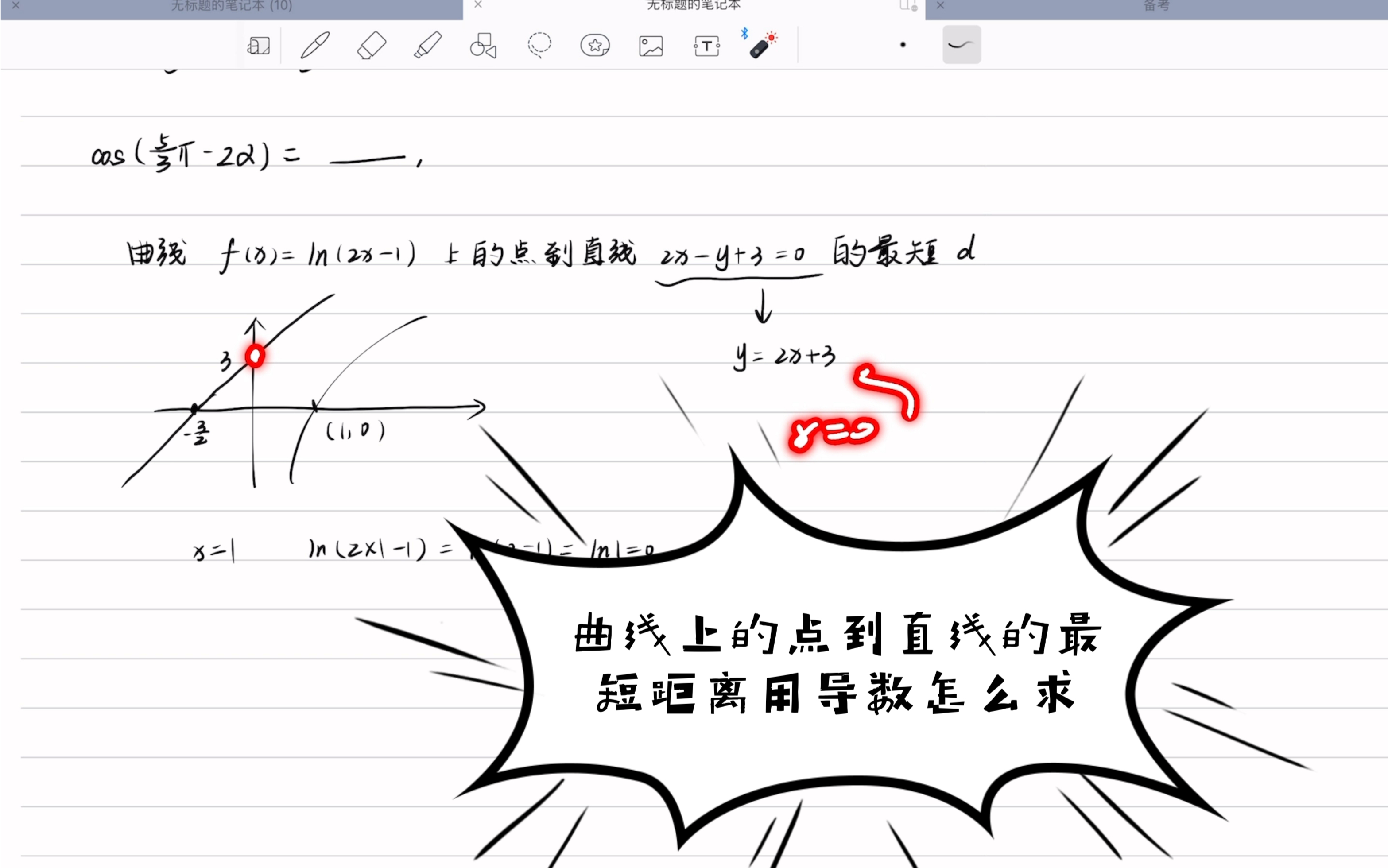This screenshot has height=868, width=1388.
Task: Select the stroke thickness preset
Action: click(x=962, y=45)
